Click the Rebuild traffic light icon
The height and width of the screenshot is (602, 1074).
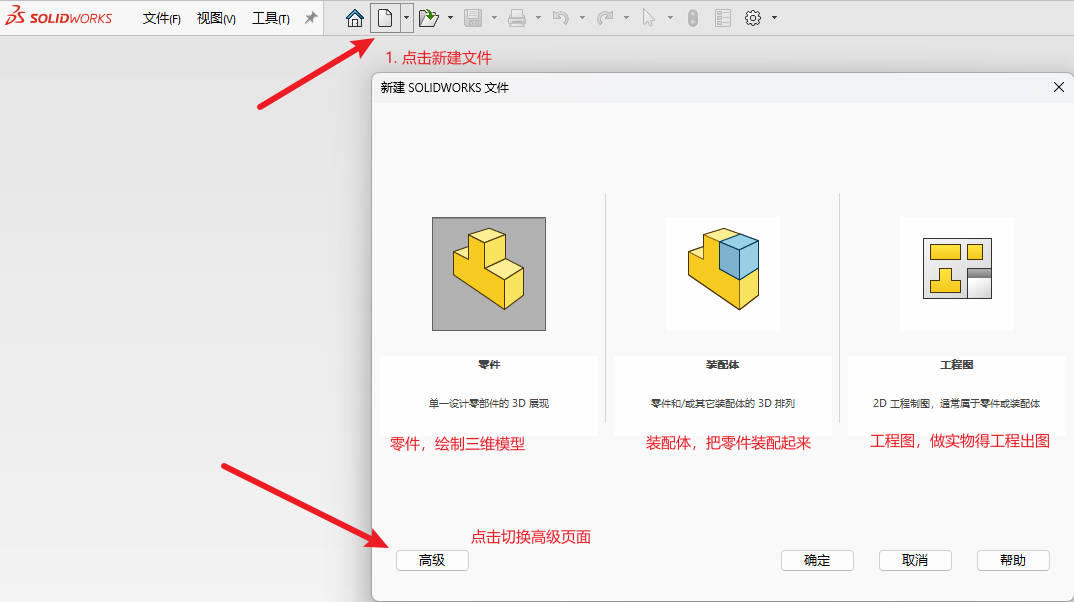[693, 18]
